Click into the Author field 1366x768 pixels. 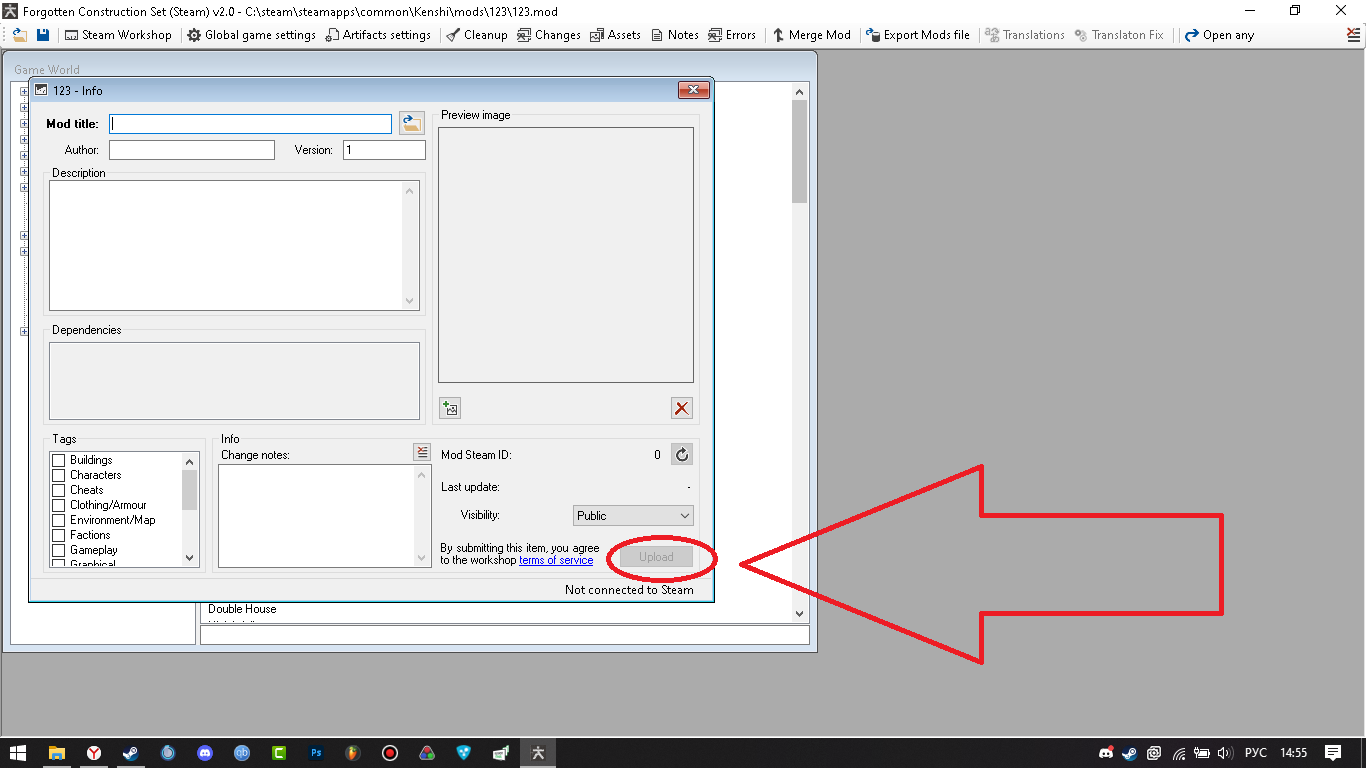pos(192,150)
